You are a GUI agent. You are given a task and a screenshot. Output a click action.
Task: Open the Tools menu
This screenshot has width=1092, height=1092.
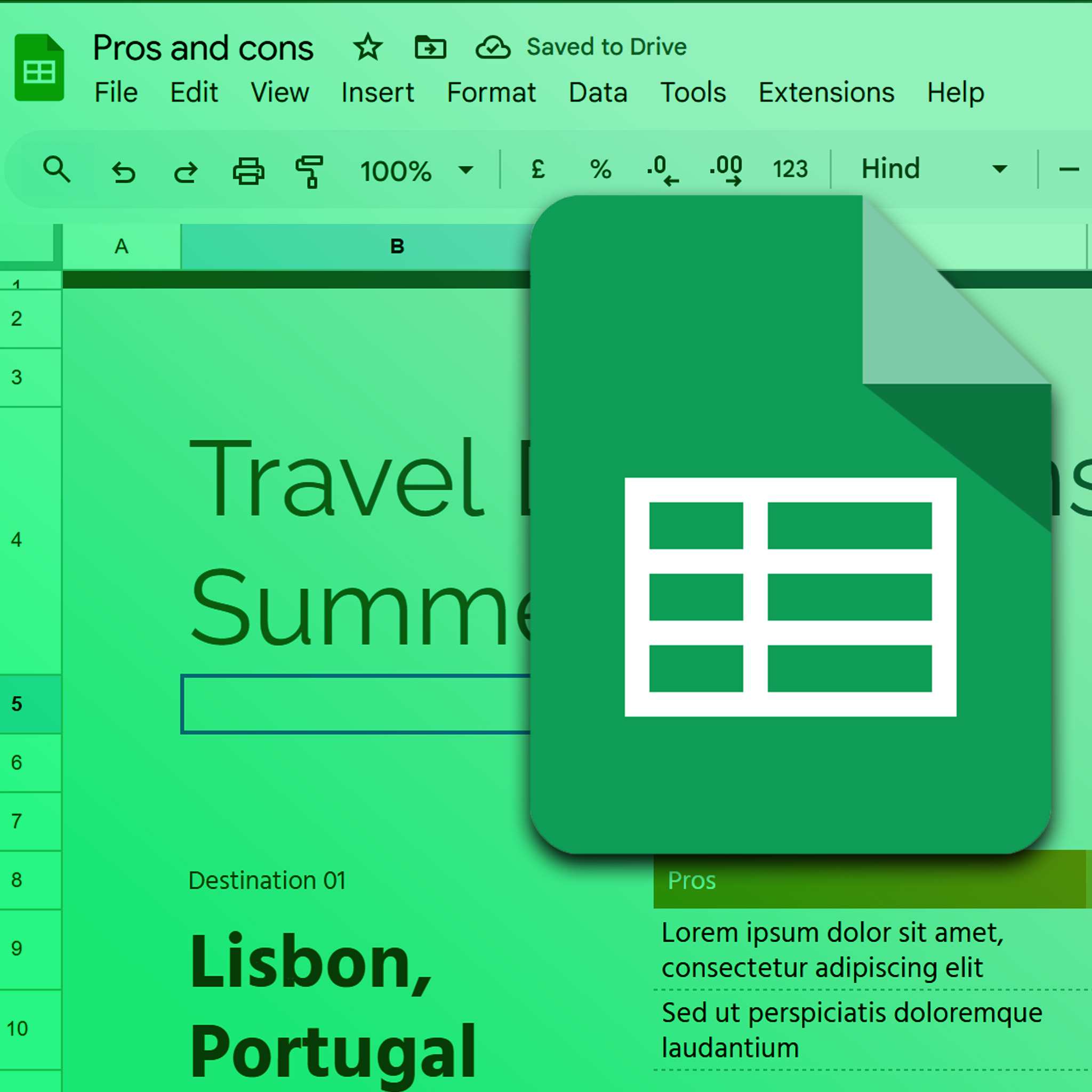pyautogui.click(x=693, y=92)
